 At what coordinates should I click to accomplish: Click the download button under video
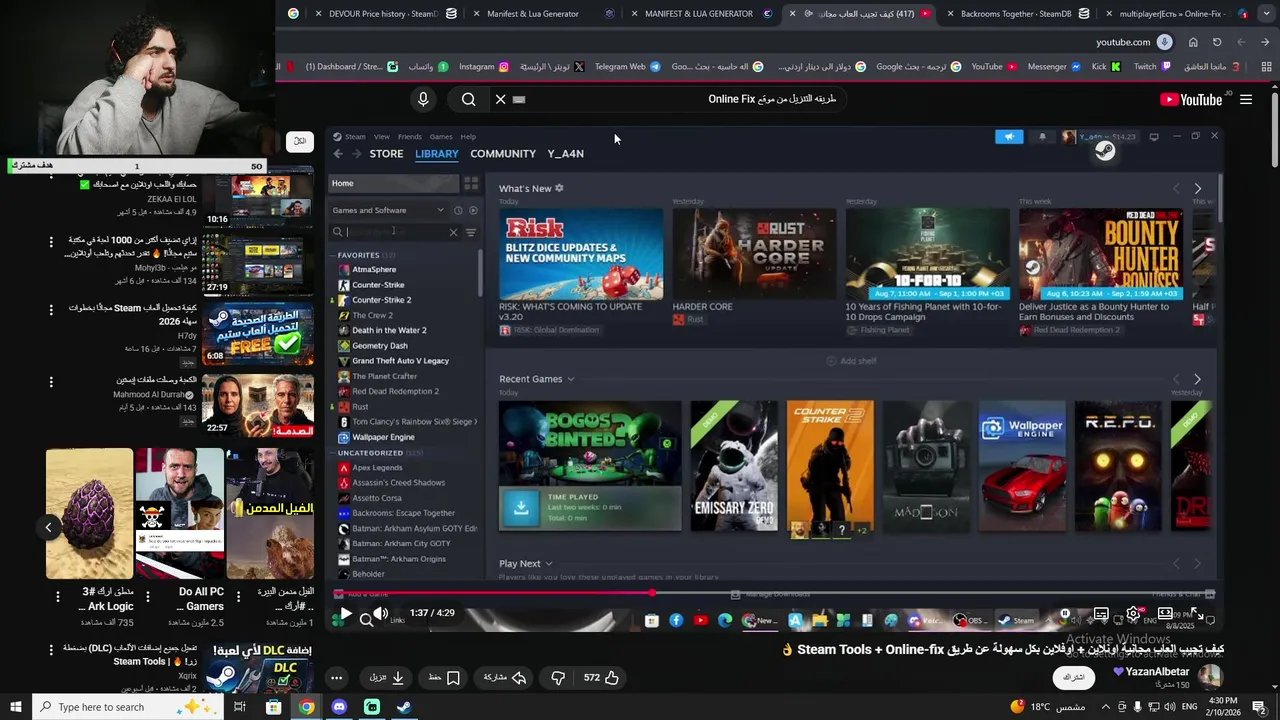click(387, 677)
